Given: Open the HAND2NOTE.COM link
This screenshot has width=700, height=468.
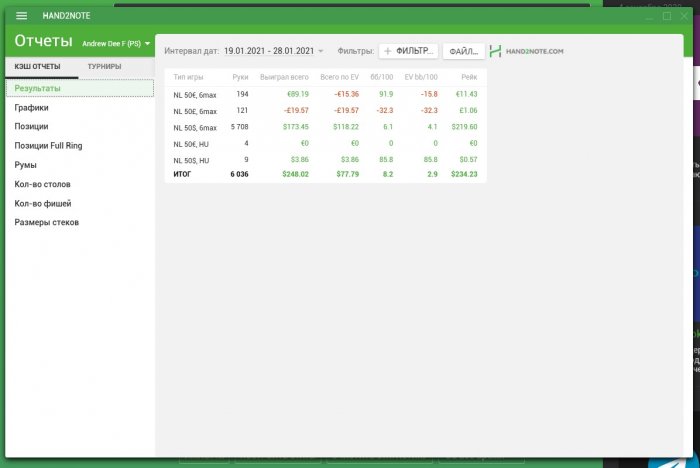Looking at the screenshot, I should point(534,51).
